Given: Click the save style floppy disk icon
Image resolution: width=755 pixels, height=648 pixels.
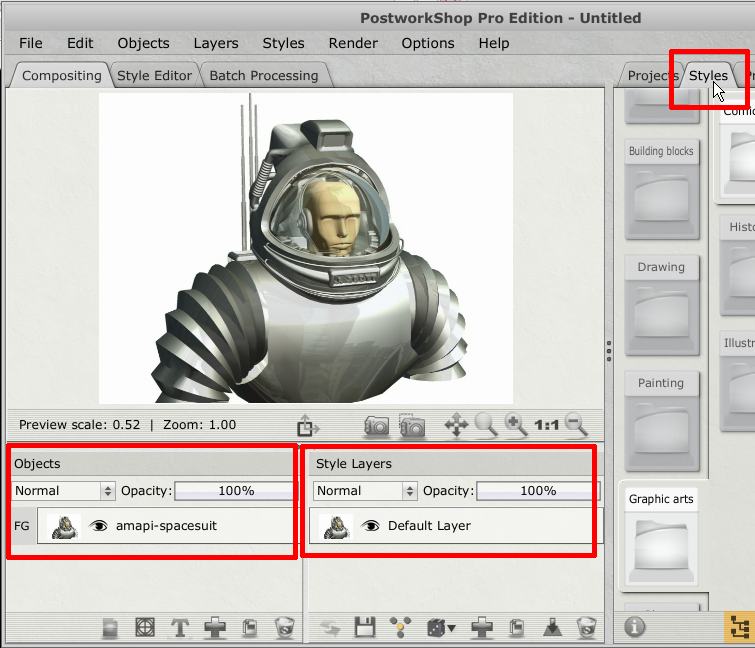Looking at the screenshot, I should coord(365,628).
